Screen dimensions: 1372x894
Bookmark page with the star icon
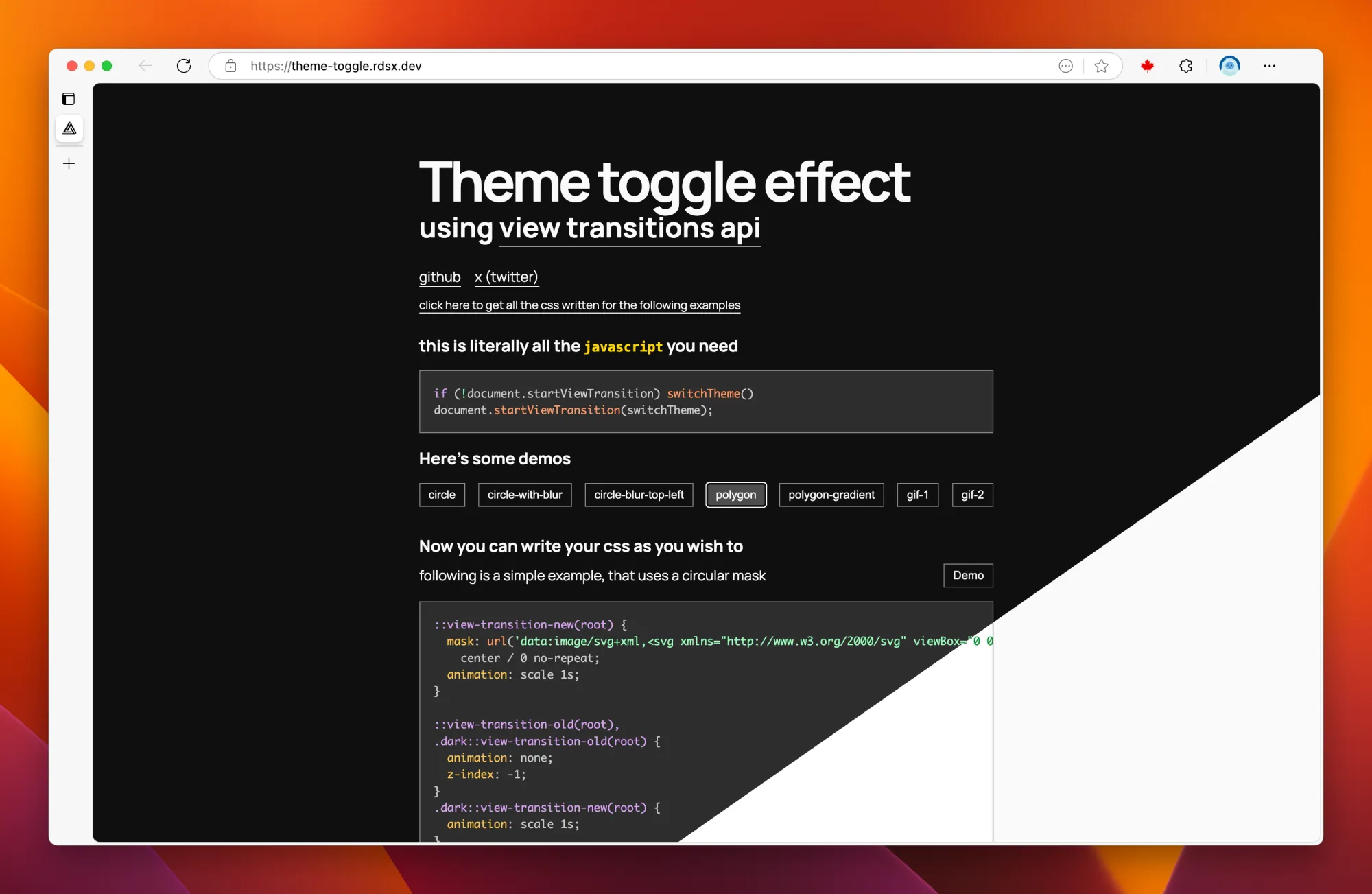1101,66
